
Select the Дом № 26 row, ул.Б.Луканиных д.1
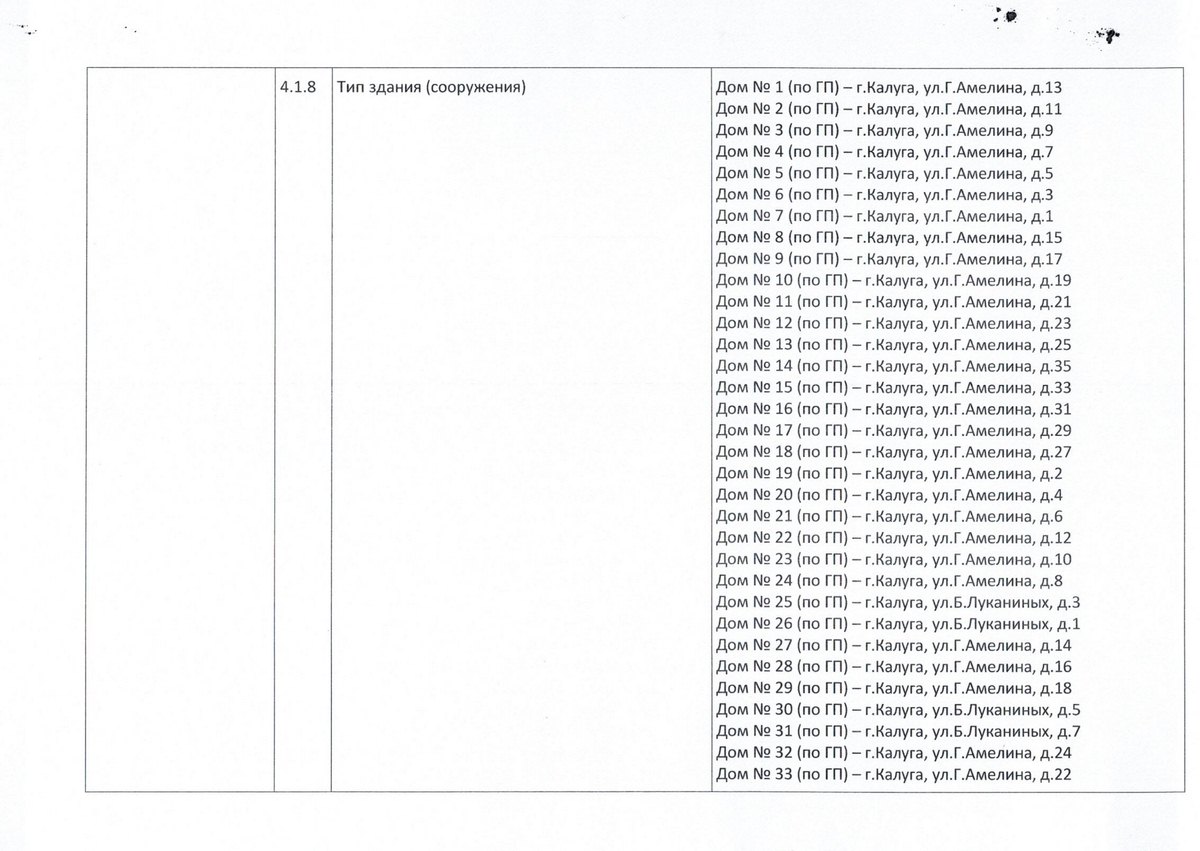[x=899, y=624]
